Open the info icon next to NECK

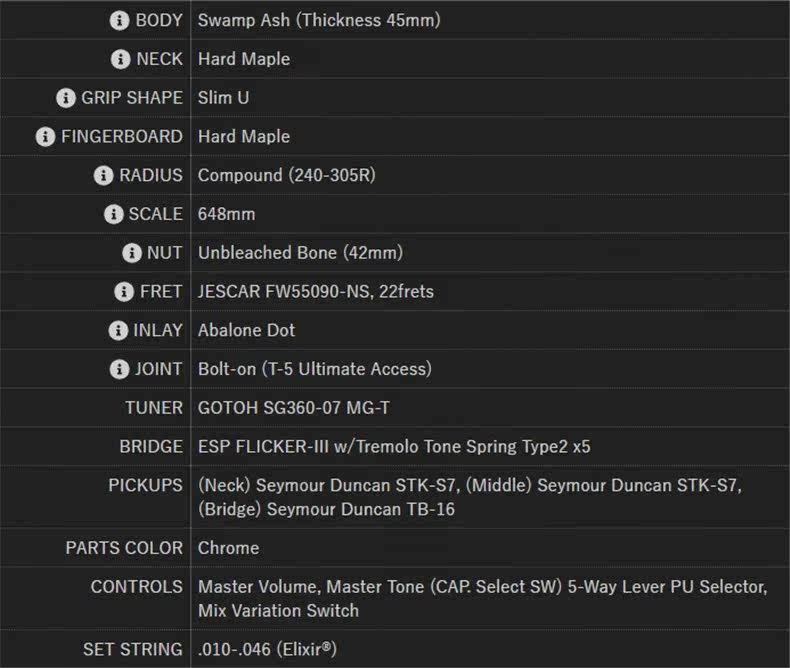click(121, 59)
